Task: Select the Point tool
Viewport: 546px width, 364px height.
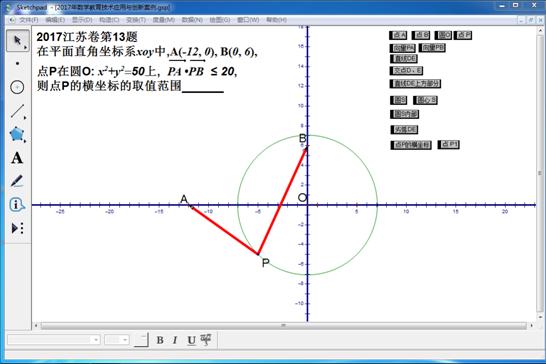Action: tap(17, 64)
